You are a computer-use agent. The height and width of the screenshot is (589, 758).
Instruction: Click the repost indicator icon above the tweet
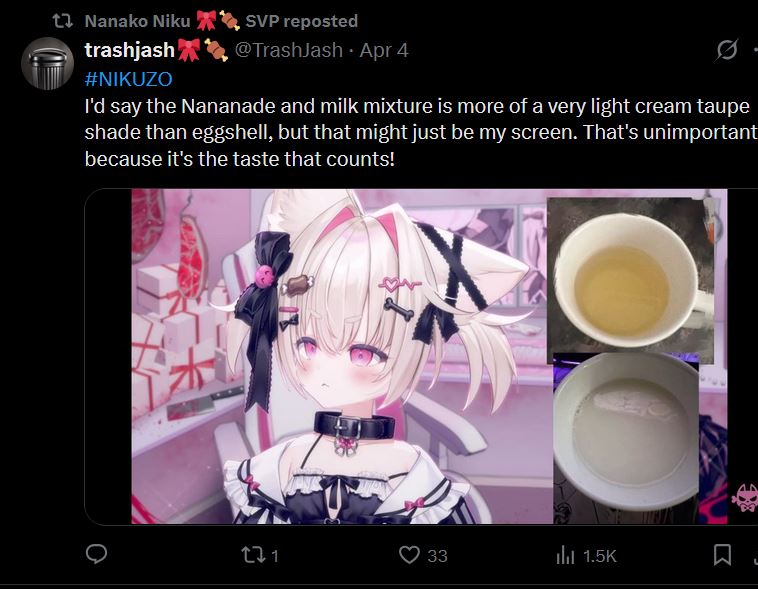[x=62, y=21]
